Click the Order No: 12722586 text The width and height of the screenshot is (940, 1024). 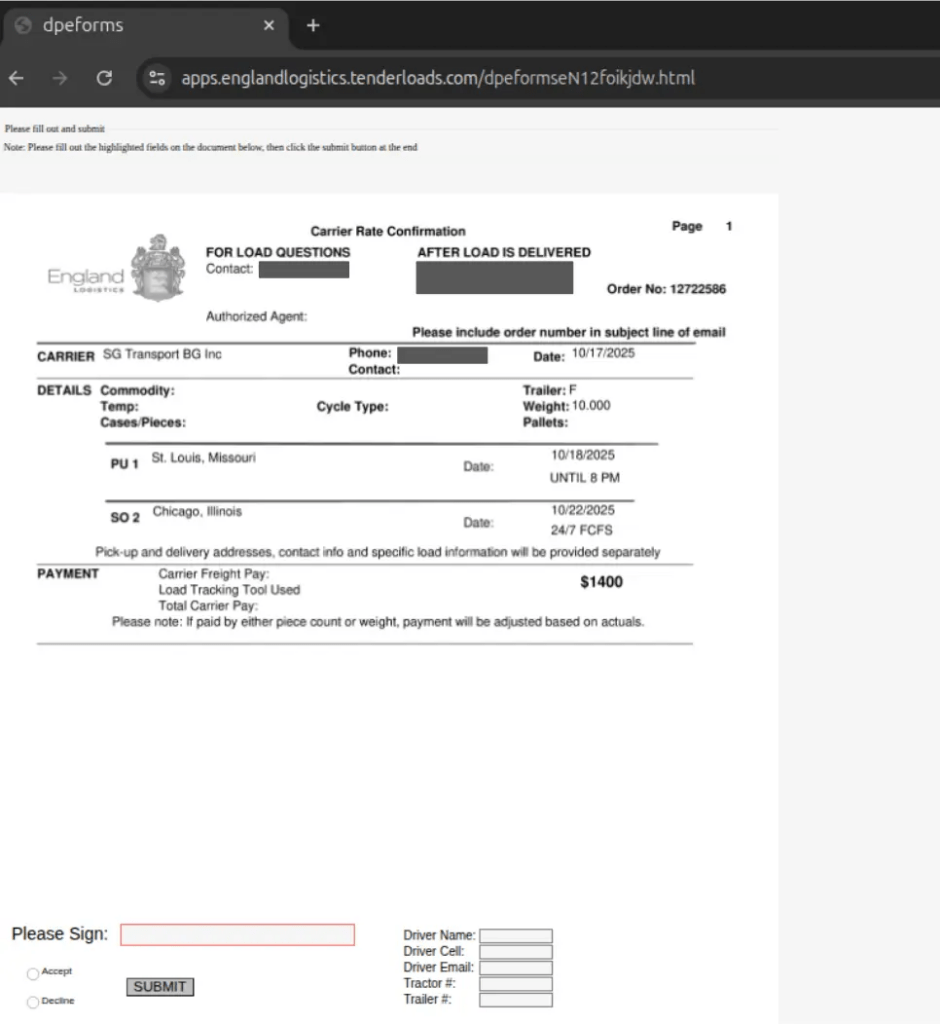[666, 289]
